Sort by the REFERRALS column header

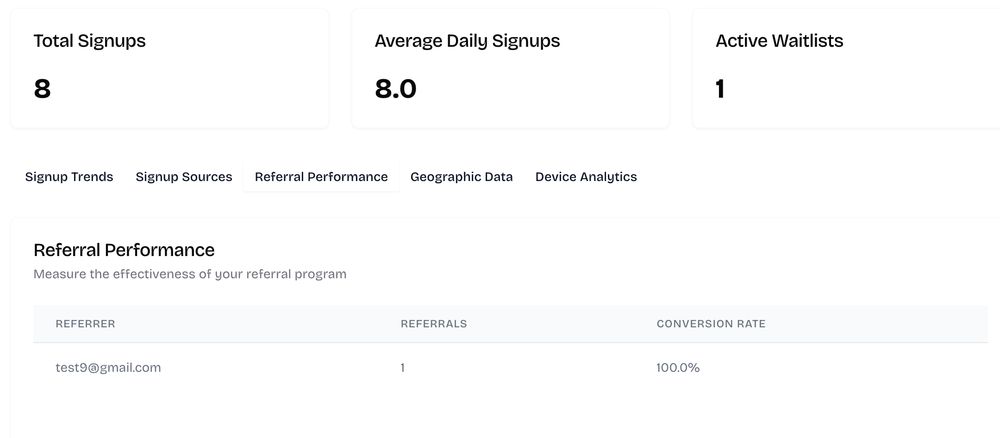434,324
